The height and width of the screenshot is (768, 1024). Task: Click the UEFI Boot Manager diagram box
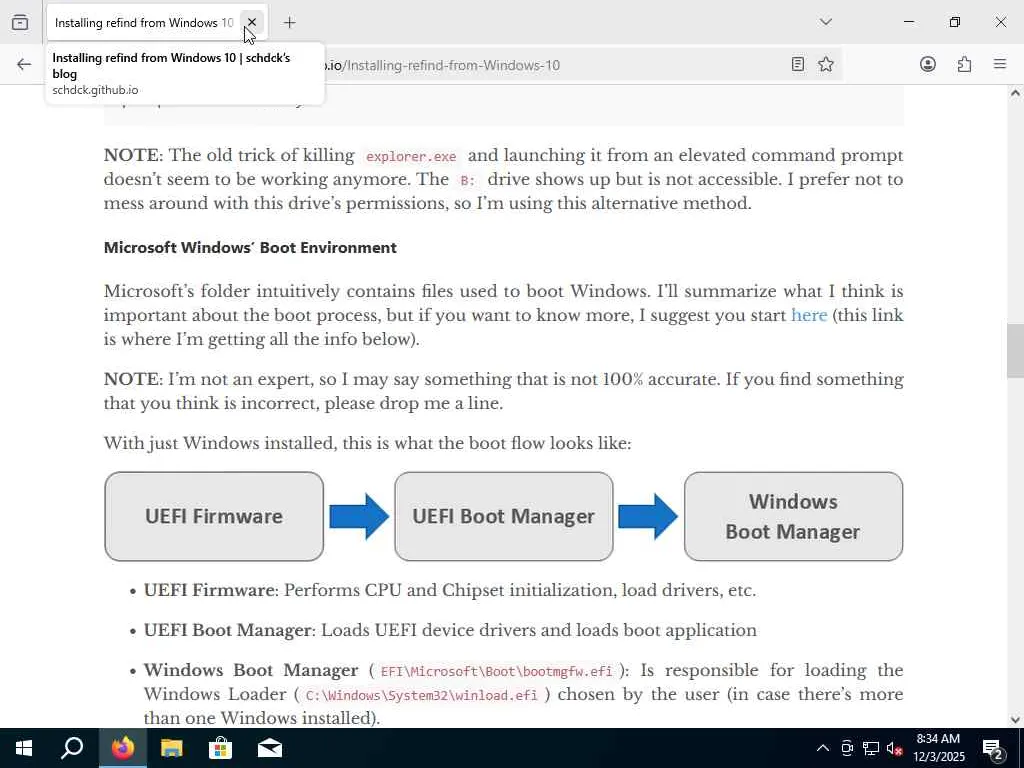point(504,516)
